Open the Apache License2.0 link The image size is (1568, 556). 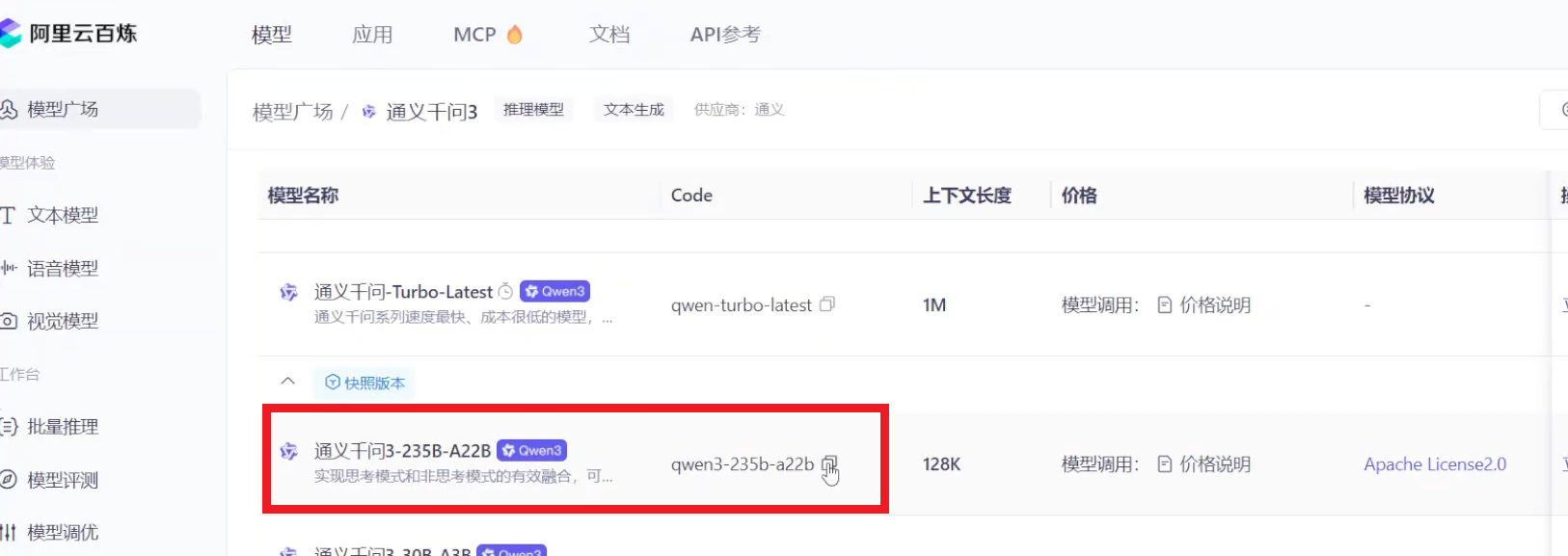point(1435,464)
